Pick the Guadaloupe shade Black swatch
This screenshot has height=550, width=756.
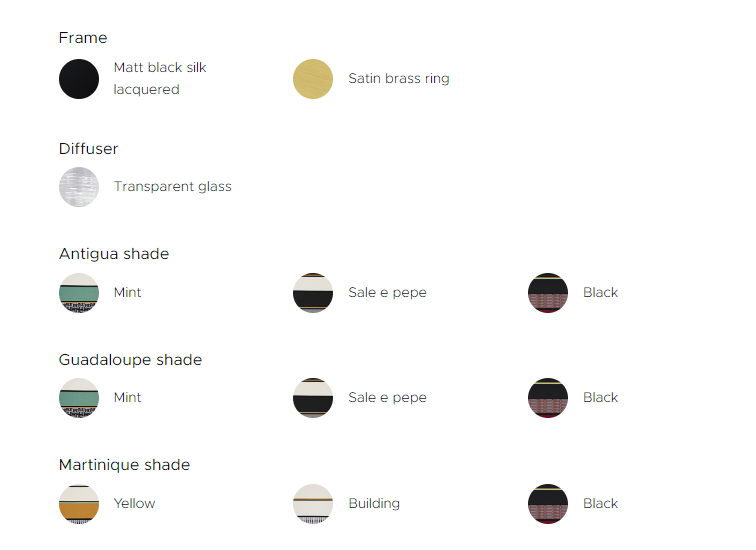[x=548, y=398]
